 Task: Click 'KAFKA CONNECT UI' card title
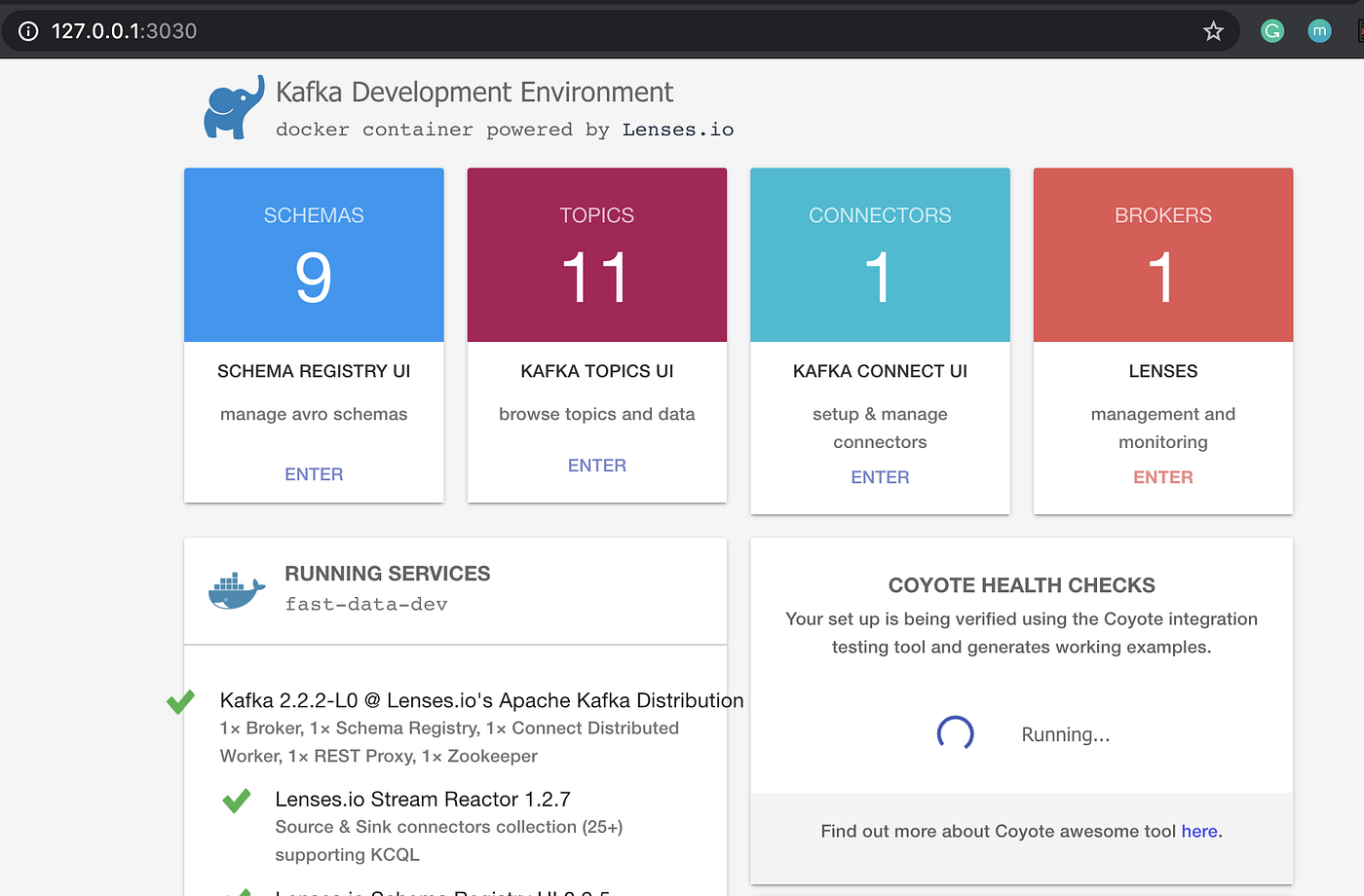point(880,371)
